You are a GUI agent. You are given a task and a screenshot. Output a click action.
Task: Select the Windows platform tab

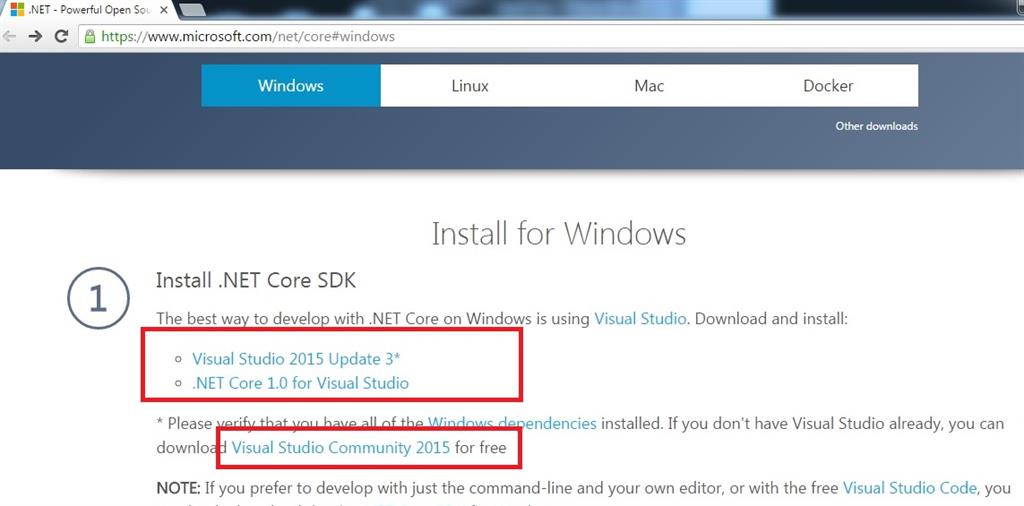click(291, 86)
